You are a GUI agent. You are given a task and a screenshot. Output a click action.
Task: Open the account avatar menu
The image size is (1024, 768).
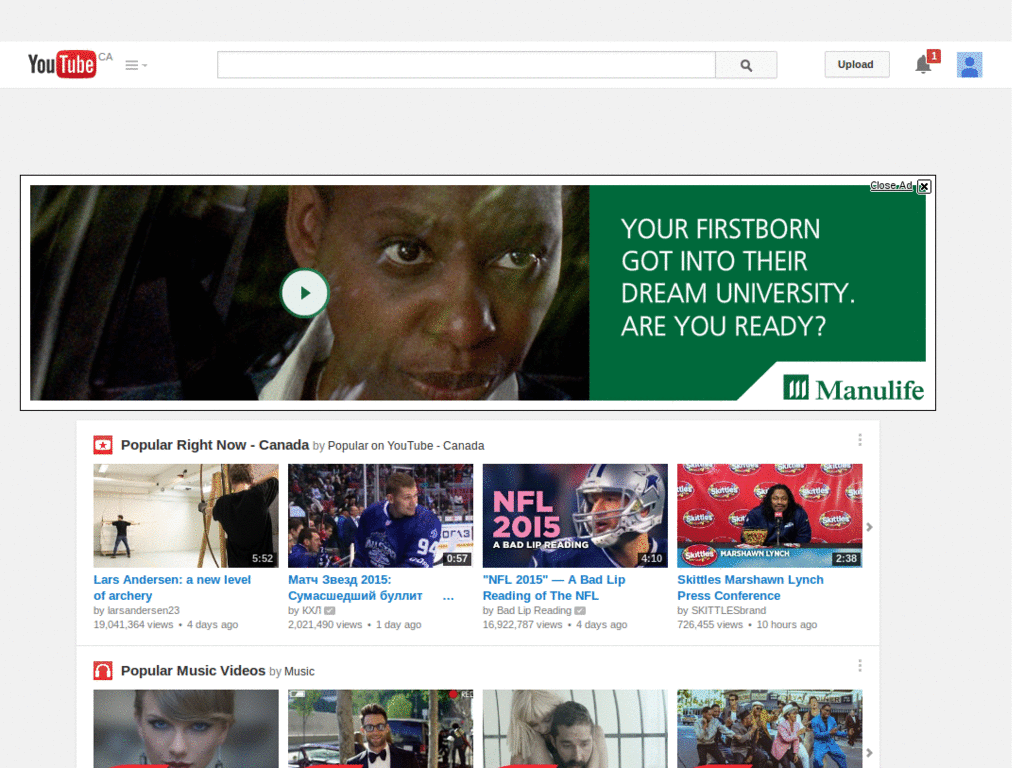969,65
